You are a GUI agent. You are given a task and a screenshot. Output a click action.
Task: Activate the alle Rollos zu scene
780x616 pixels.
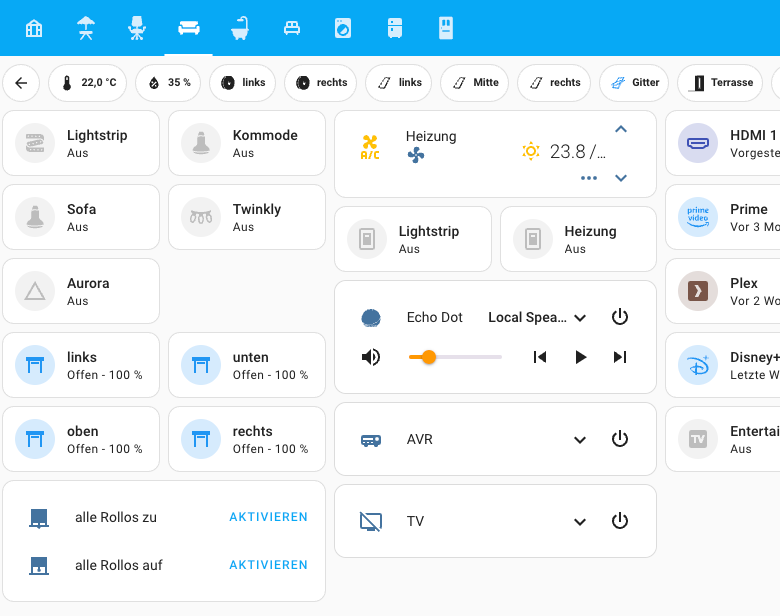[268, 517]
